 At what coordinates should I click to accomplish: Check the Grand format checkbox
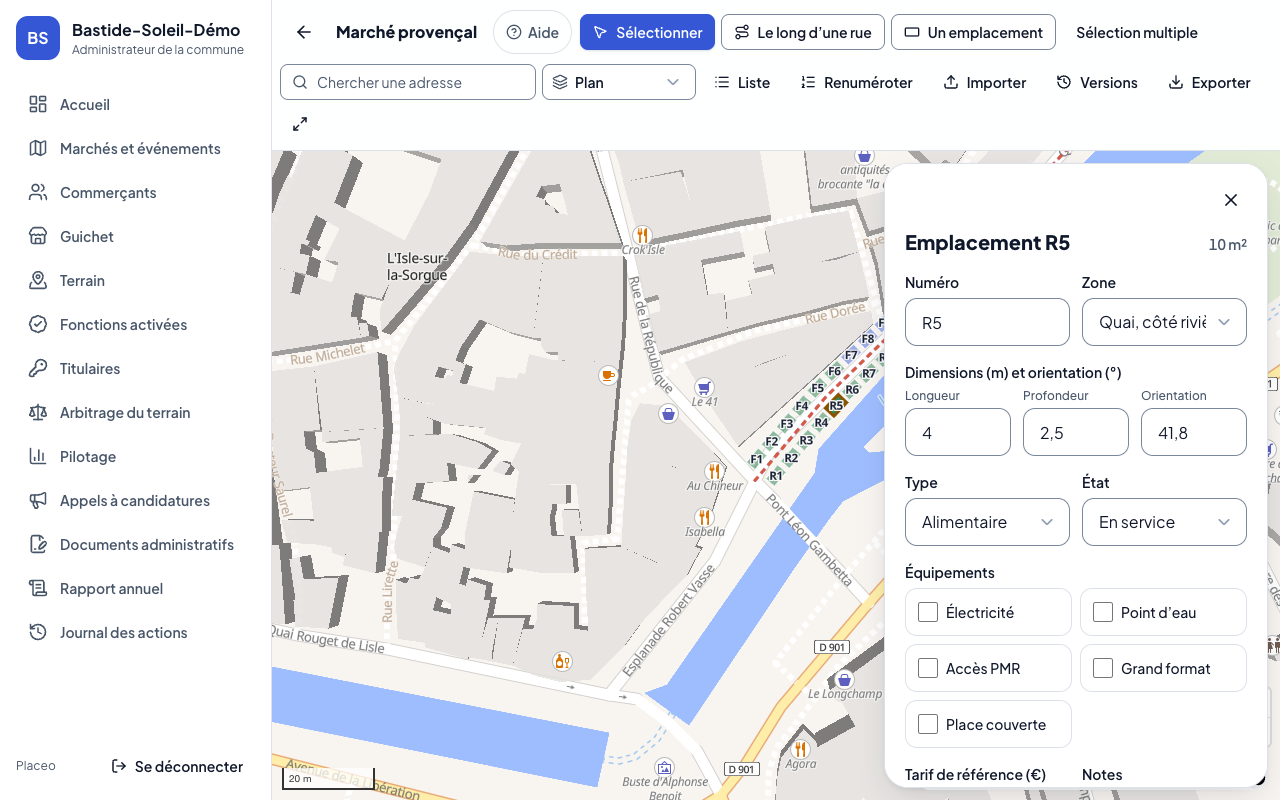[x=1103, y=668]
